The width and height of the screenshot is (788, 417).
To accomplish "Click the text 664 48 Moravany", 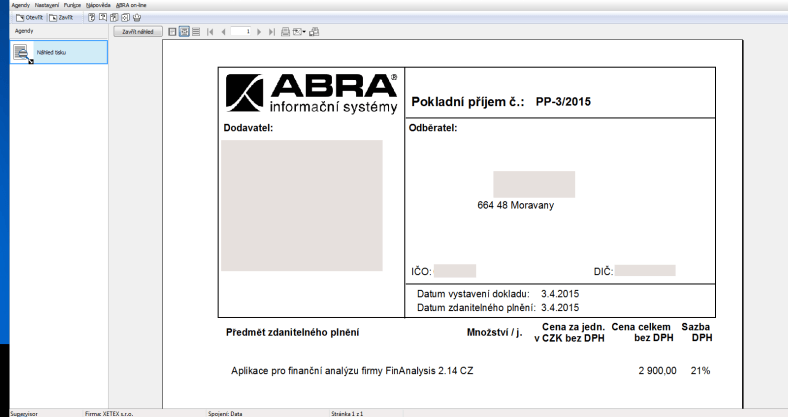I will 516,205.
